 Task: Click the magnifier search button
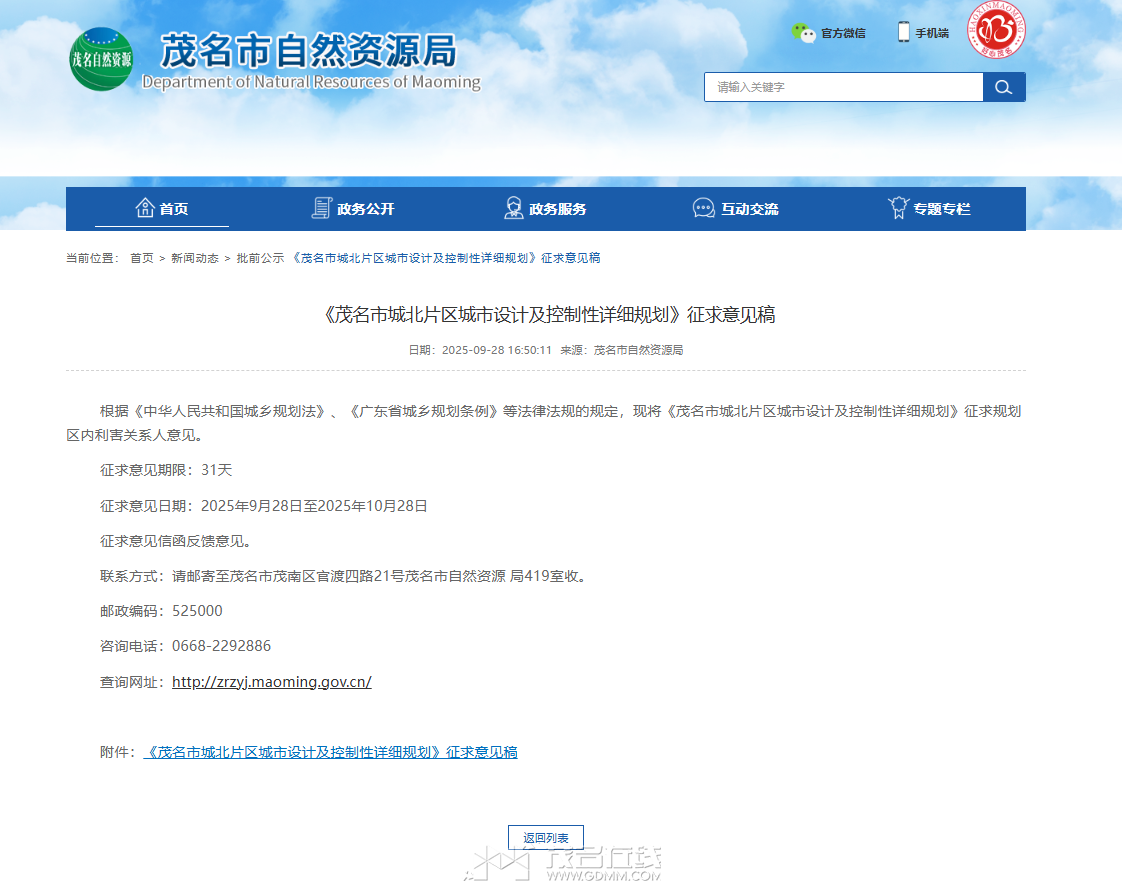click(x=1004, y=87)
